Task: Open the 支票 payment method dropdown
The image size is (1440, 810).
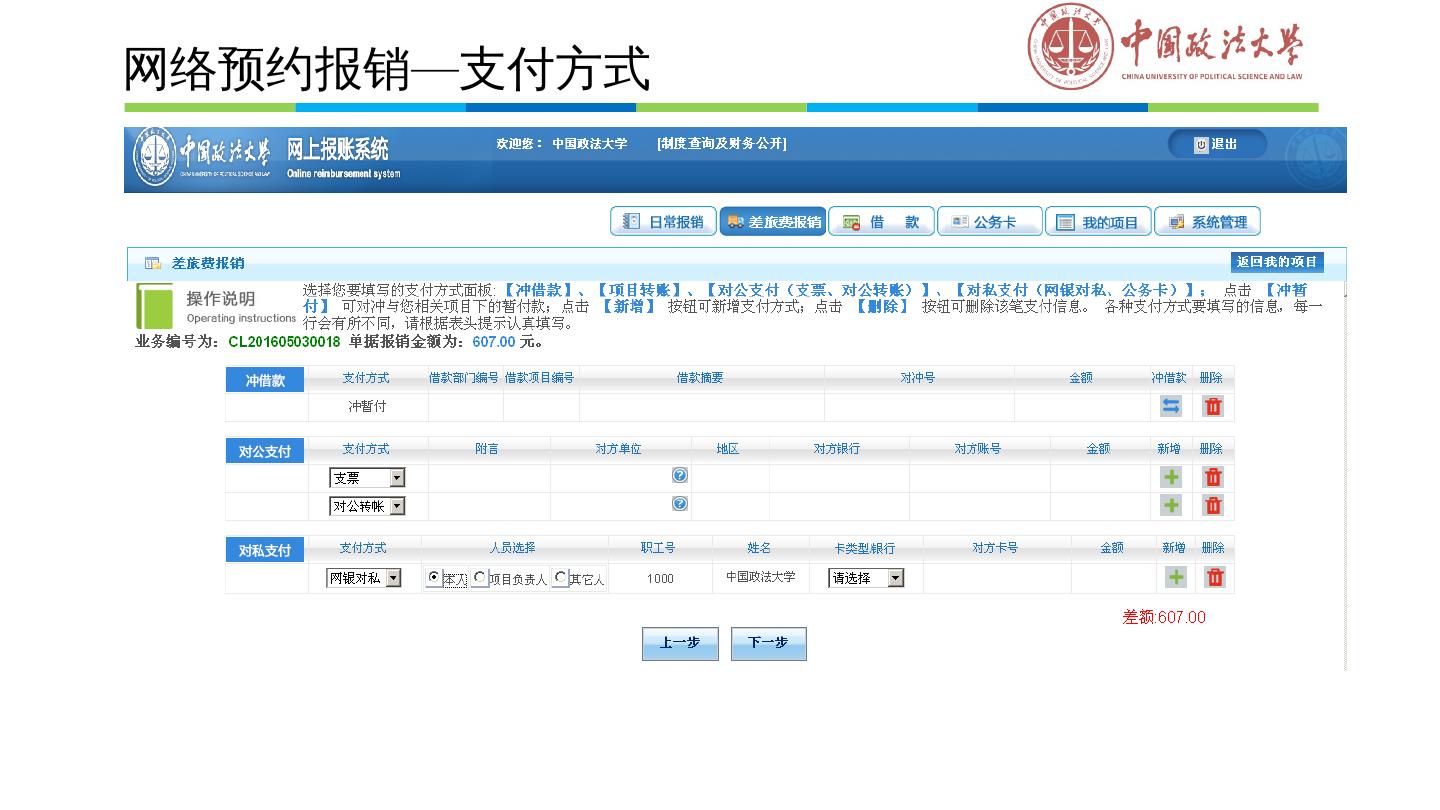Action: [367, 478]
